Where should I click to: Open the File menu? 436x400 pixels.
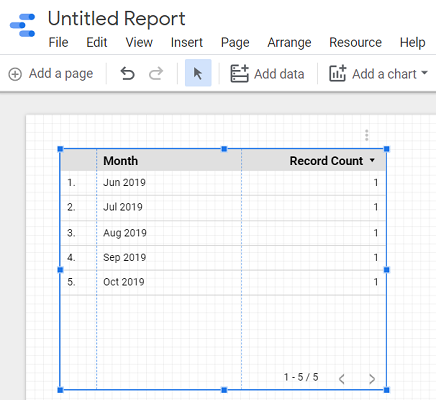pos(58,43)
